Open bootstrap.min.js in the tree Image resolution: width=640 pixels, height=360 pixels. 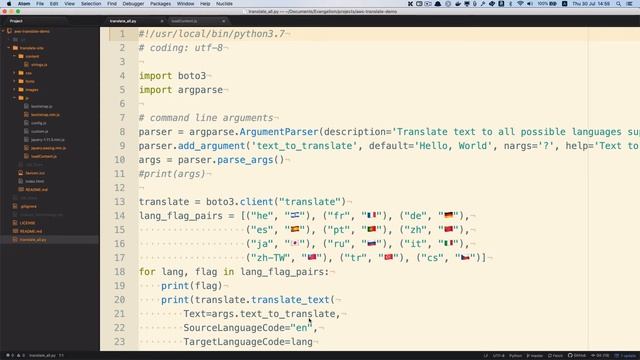coord(45,115)
